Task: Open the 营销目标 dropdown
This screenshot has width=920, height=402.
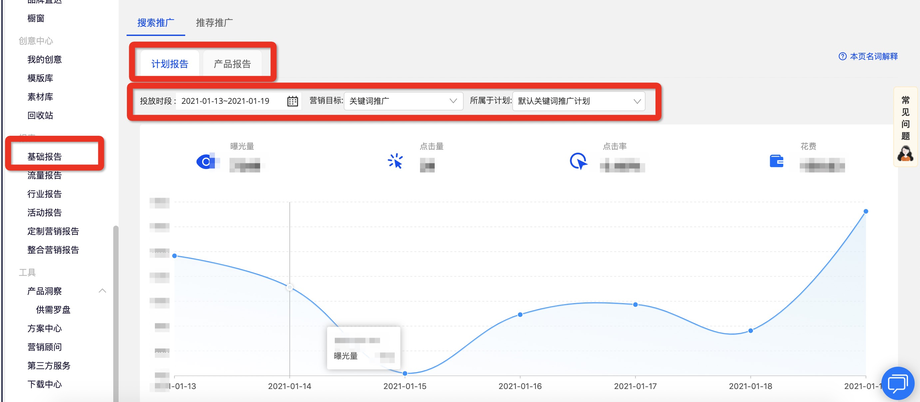Action: tap(401, 101)
